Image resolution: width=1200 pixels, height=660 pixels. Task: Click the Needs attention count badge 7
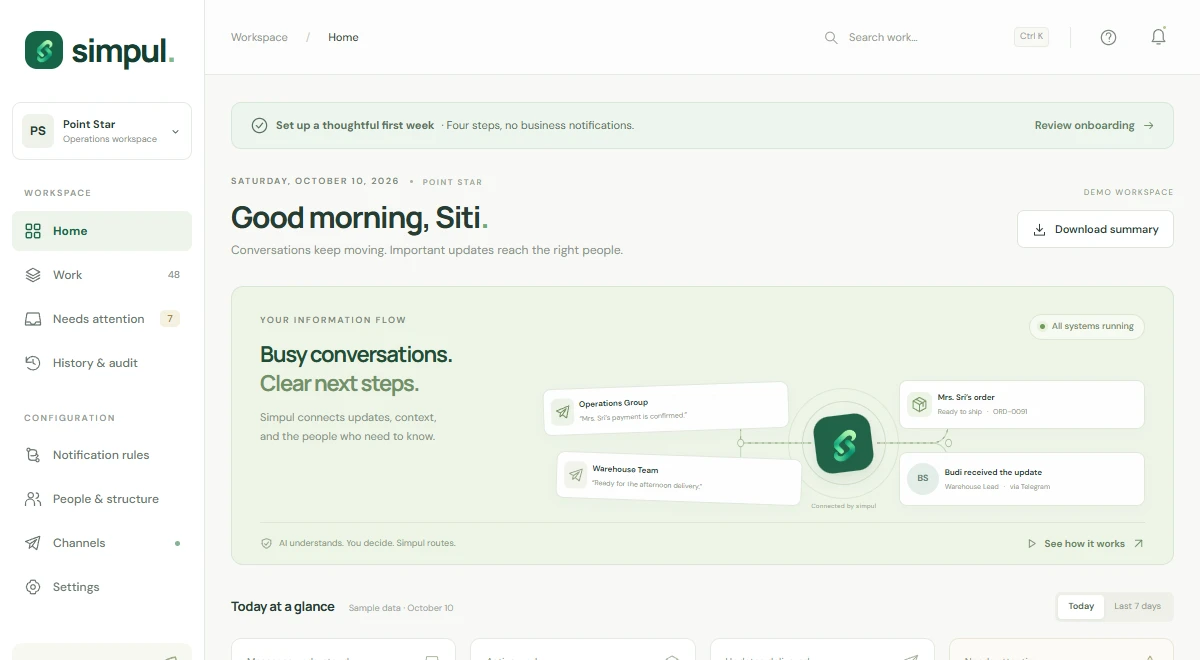point(170,319)
